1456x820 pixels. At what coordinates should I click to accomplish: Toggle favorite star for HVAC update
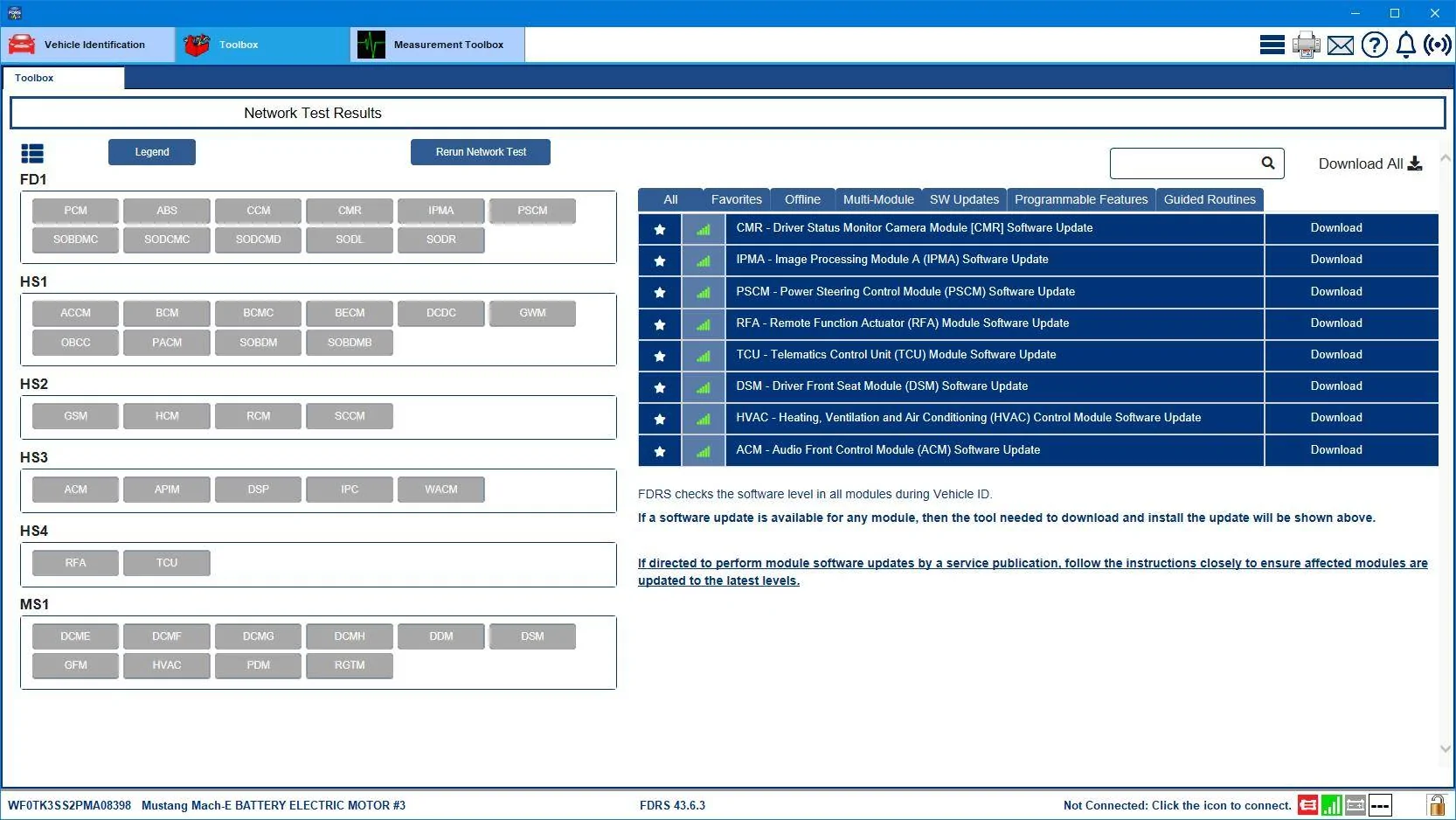click(x=660, y=419)
